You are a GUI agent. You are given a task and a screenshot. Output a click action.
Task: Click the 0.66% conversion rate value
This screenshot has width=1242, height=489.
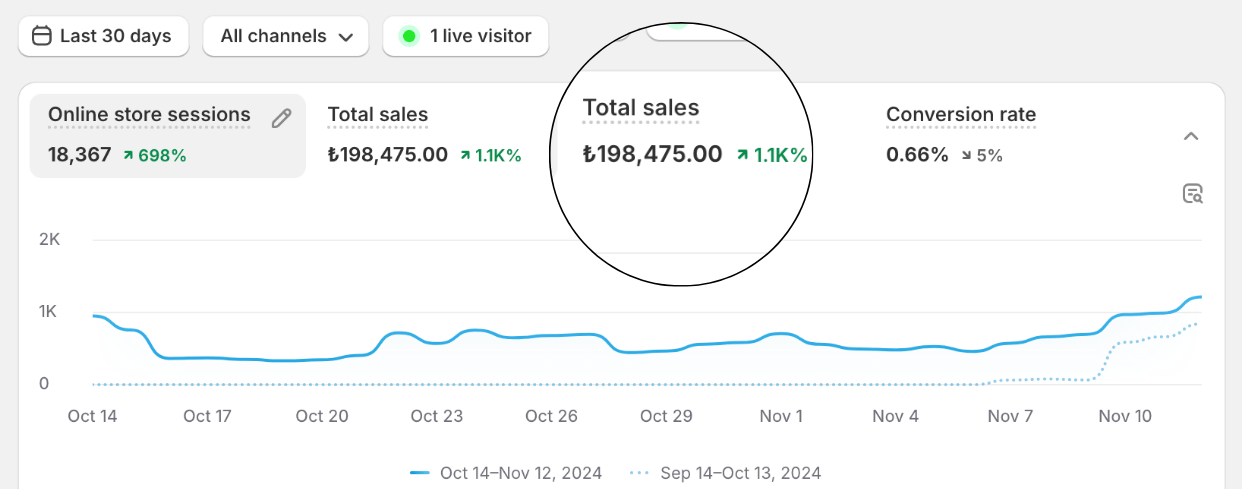[x=917, y=155]
